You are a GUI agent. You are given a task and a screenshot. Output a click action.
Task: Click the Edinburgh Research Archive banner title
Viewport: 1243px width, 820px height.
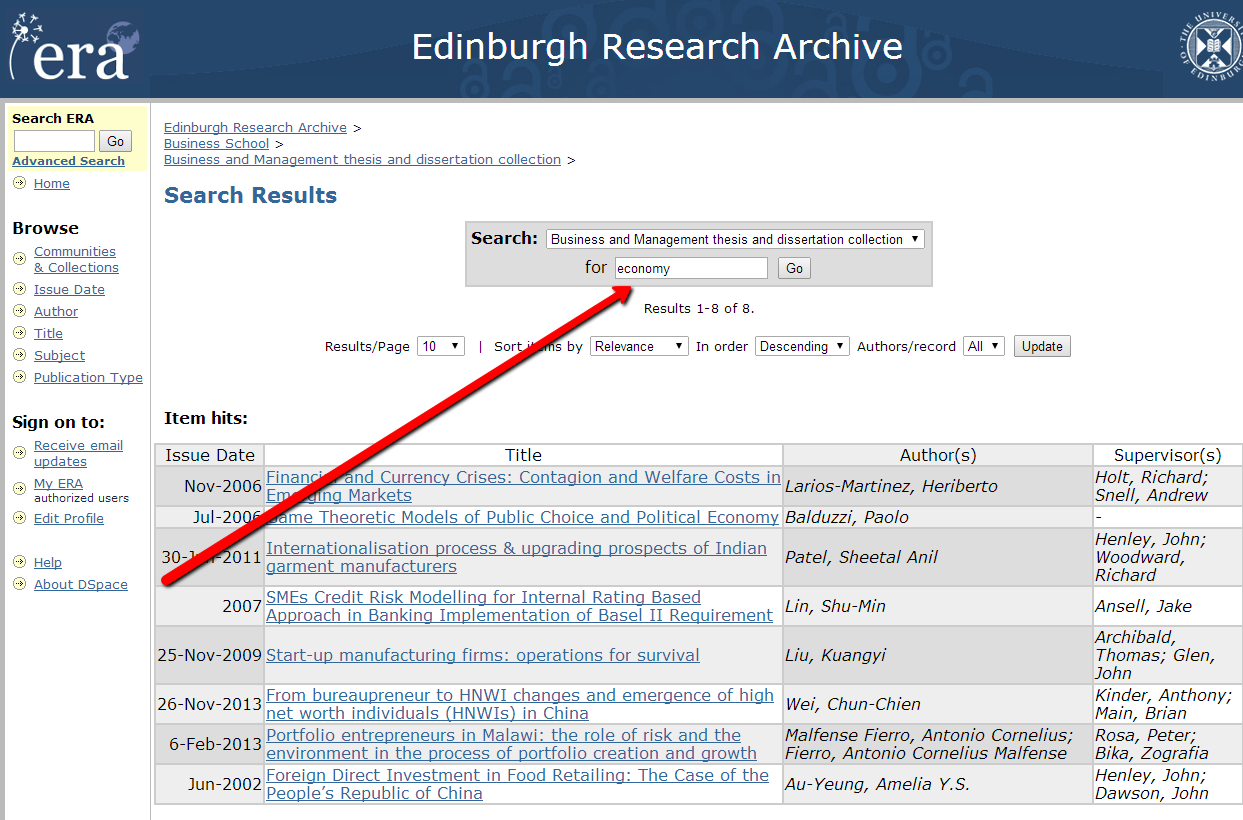click(x=657, y=47)
